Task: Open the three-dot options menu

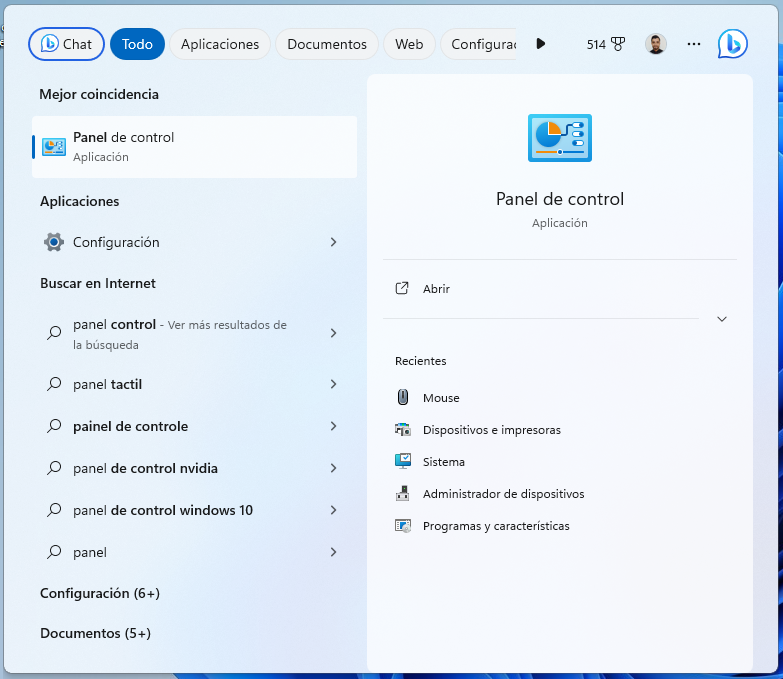Action: pyautogui.click(x=694, y=44)
